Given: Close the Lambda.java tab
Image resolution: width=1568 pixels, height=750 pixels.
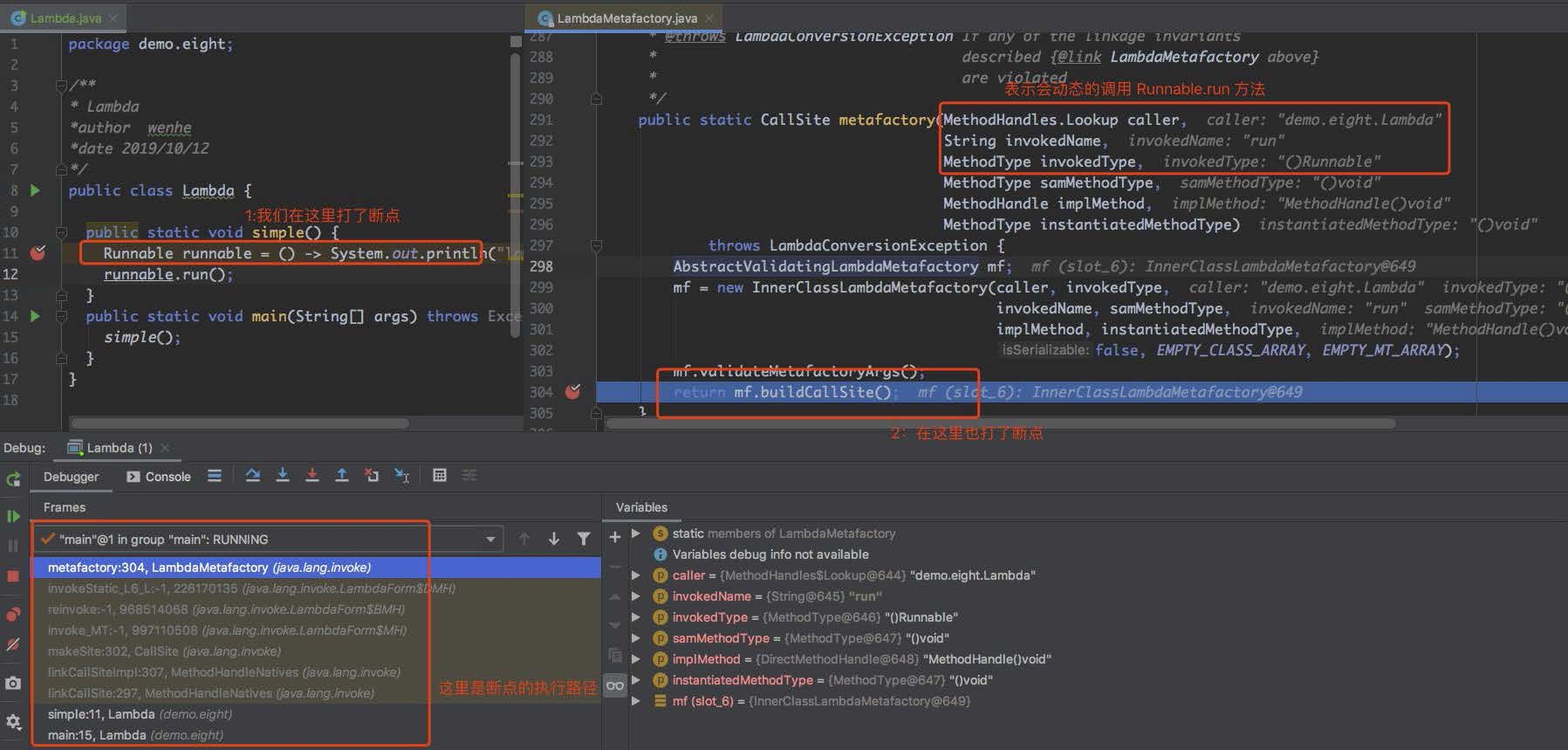Looking at the screenshot, I should tap(113, 17).
